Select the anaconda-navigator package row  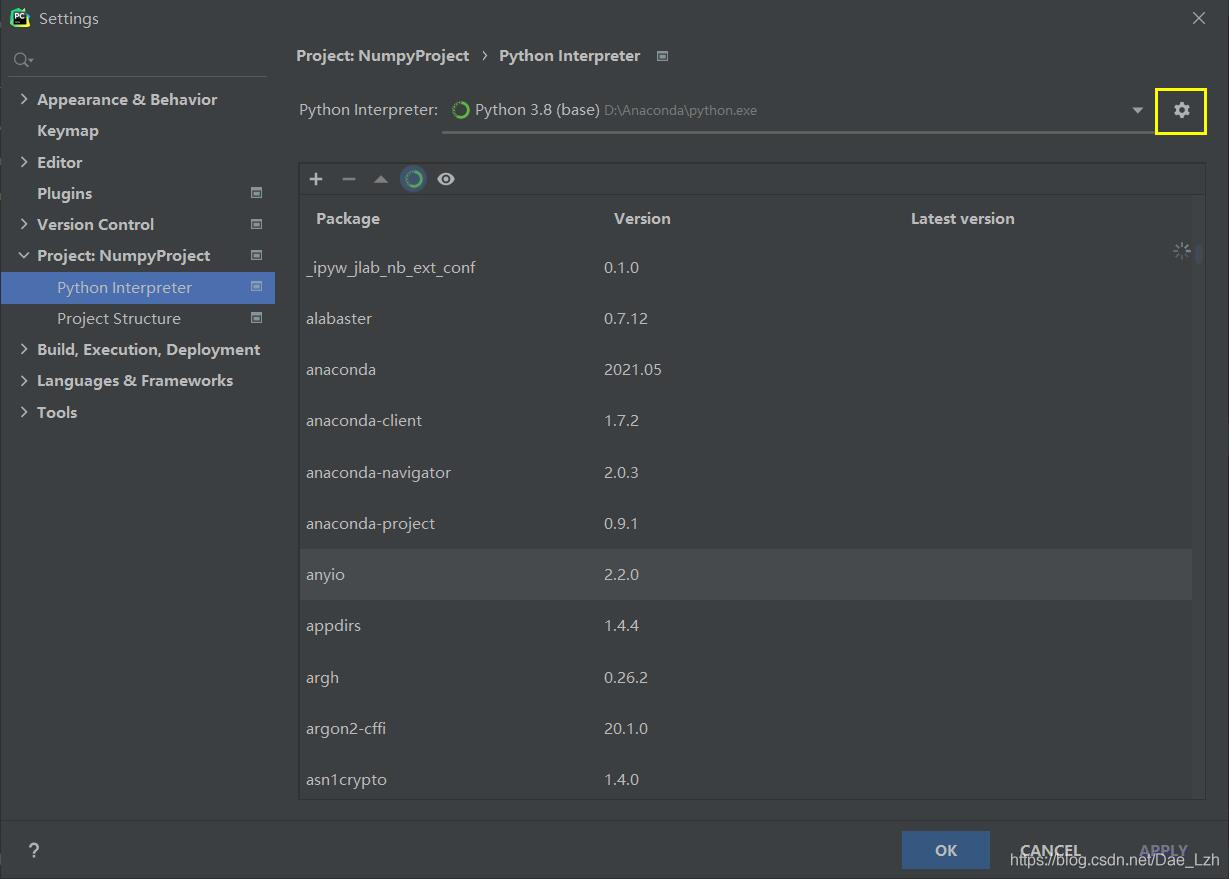[378, 472]
